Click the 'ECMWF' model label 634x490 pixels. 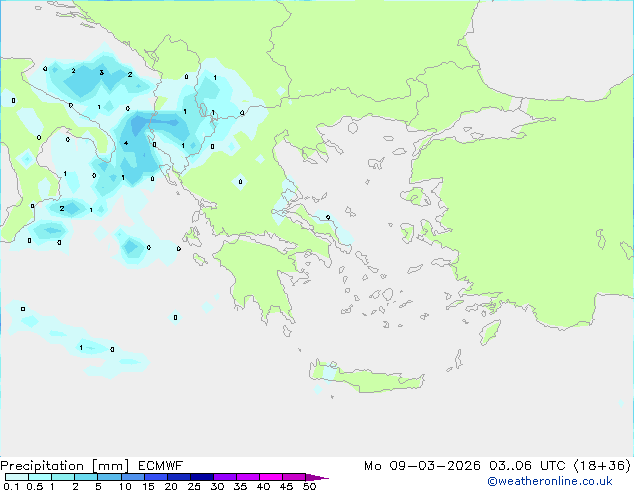[x=160, y=466]
